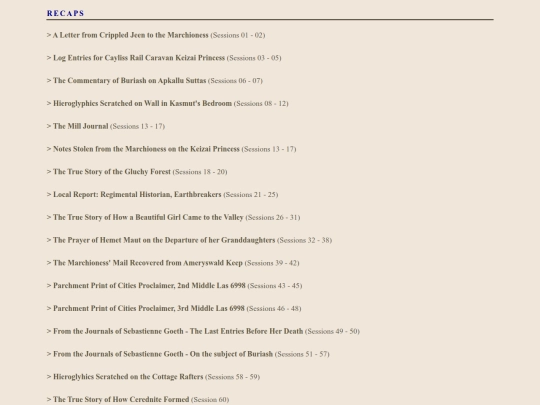Image resolution: width=540 pixels, height=405 pixels.
Task: Open 'The Commentary of Buriash on Apkallu Suttas'
Action: pos(129,81)
